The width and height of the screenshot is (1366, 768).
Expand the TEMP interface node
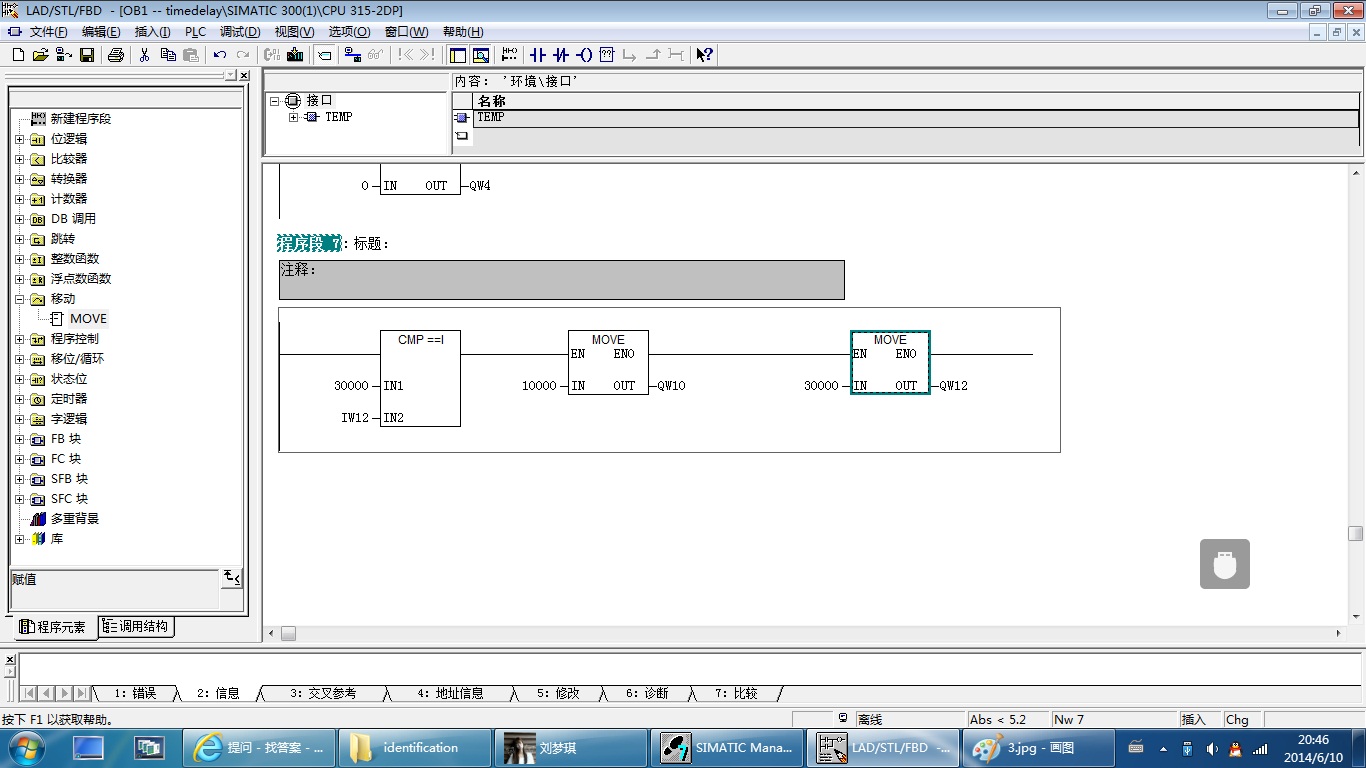pyautogui.click(x=293, y=117)
